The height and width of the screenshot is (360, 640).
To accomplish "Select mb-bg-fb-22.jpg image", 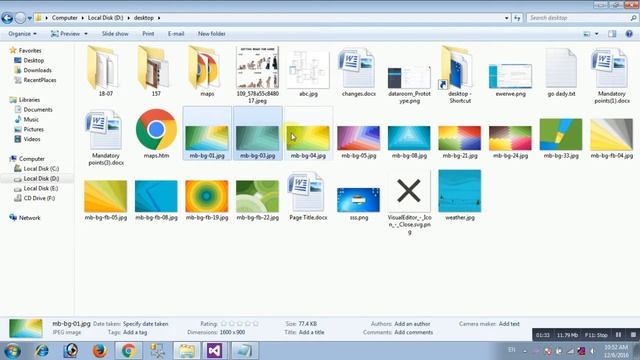I will click(257, 200).
